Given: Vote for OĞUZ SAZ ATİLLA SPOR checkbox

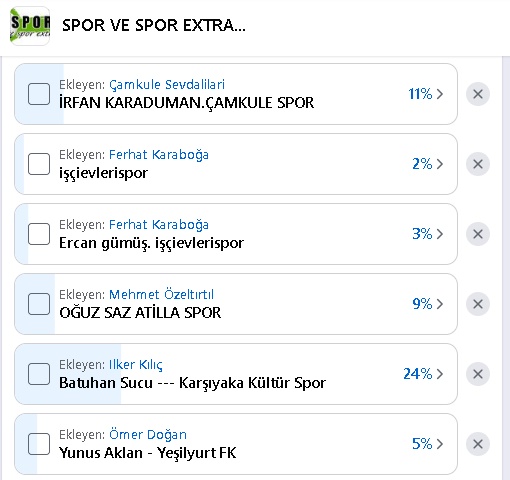Looking at the screenshot, I should (39, 304).
